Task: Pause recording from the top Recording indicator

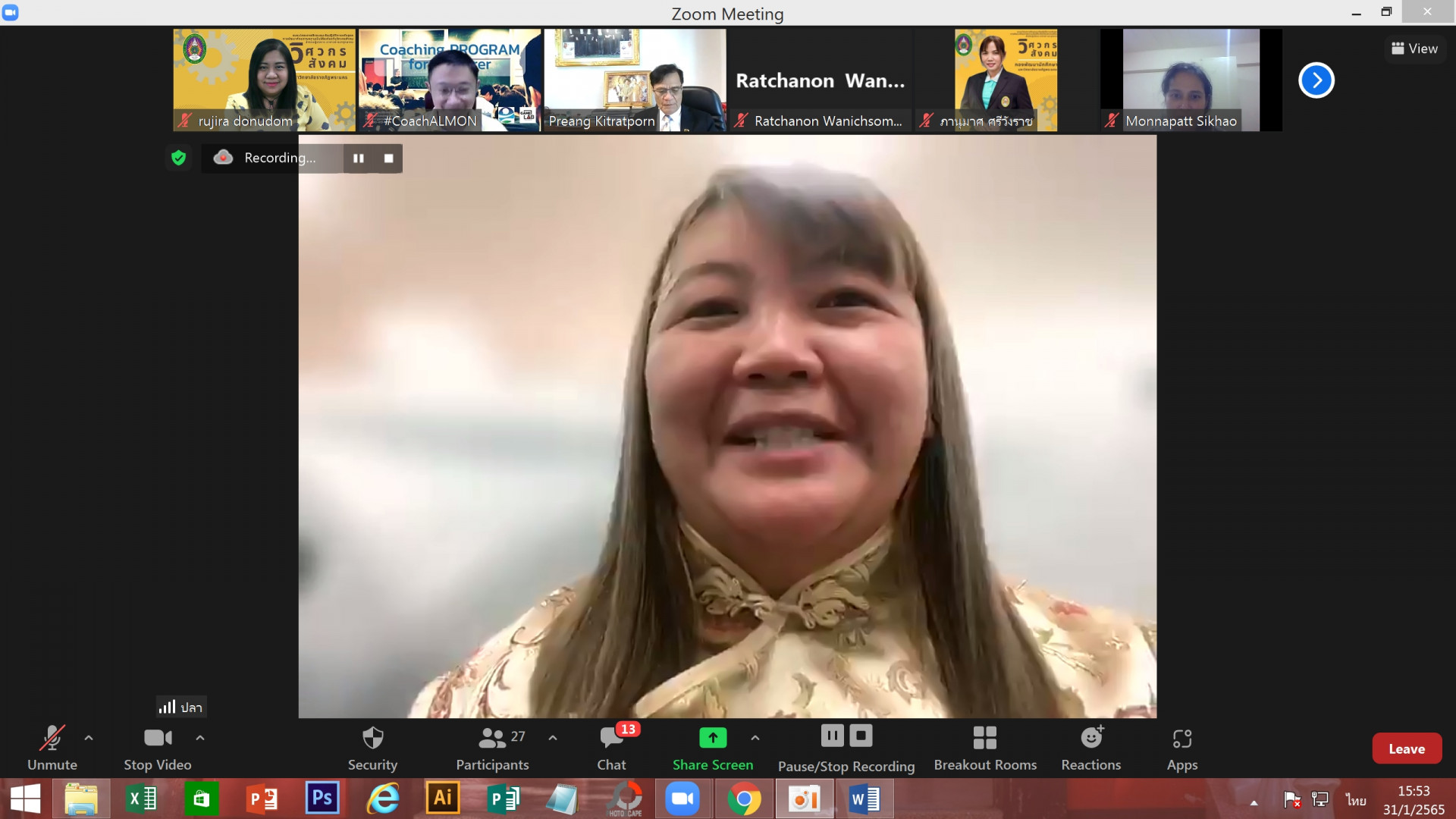Action: [359, 158]
